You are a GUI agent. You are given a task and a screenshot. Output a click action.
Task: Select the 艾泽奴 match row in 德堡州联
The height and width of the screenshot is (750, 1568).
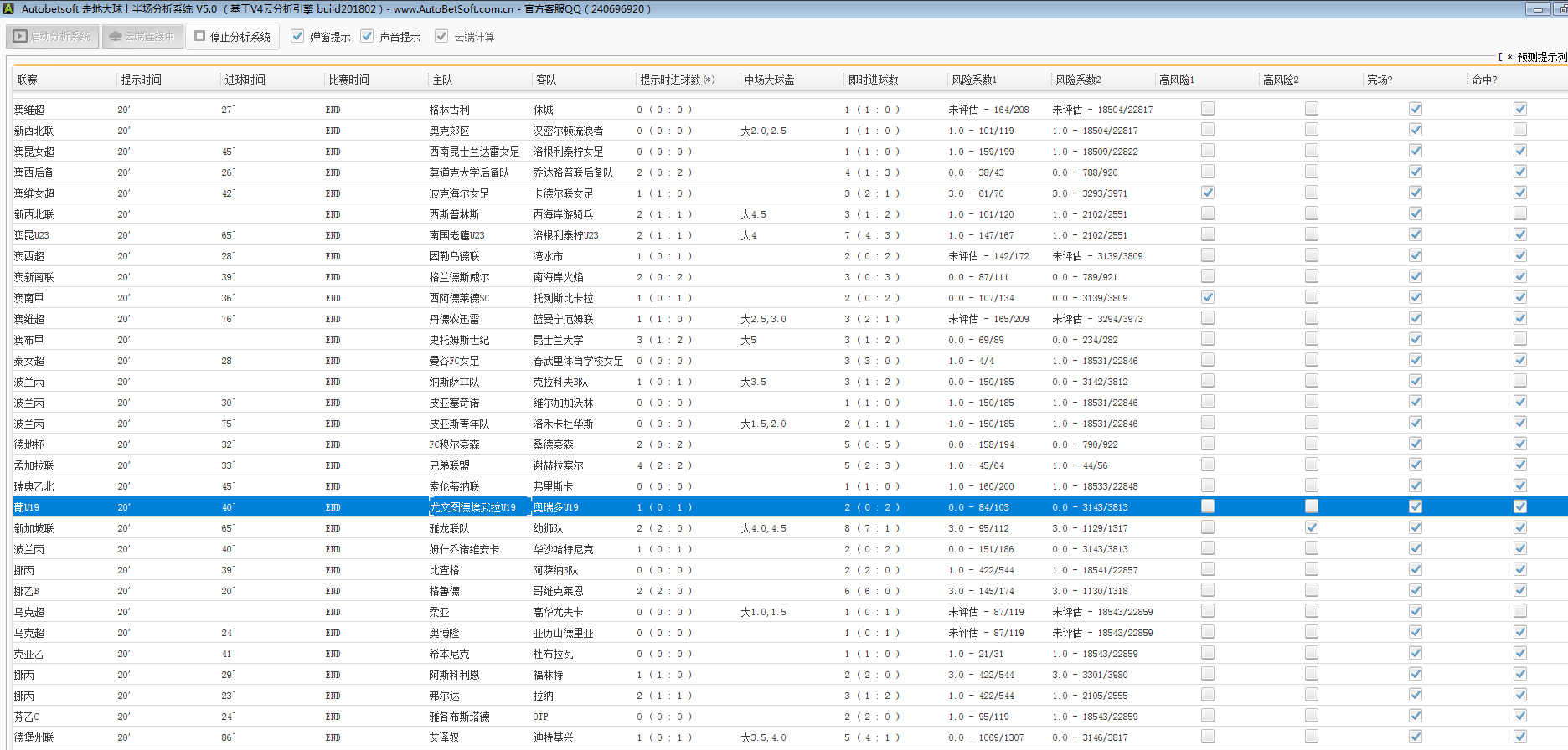click(x=444, y=737)
